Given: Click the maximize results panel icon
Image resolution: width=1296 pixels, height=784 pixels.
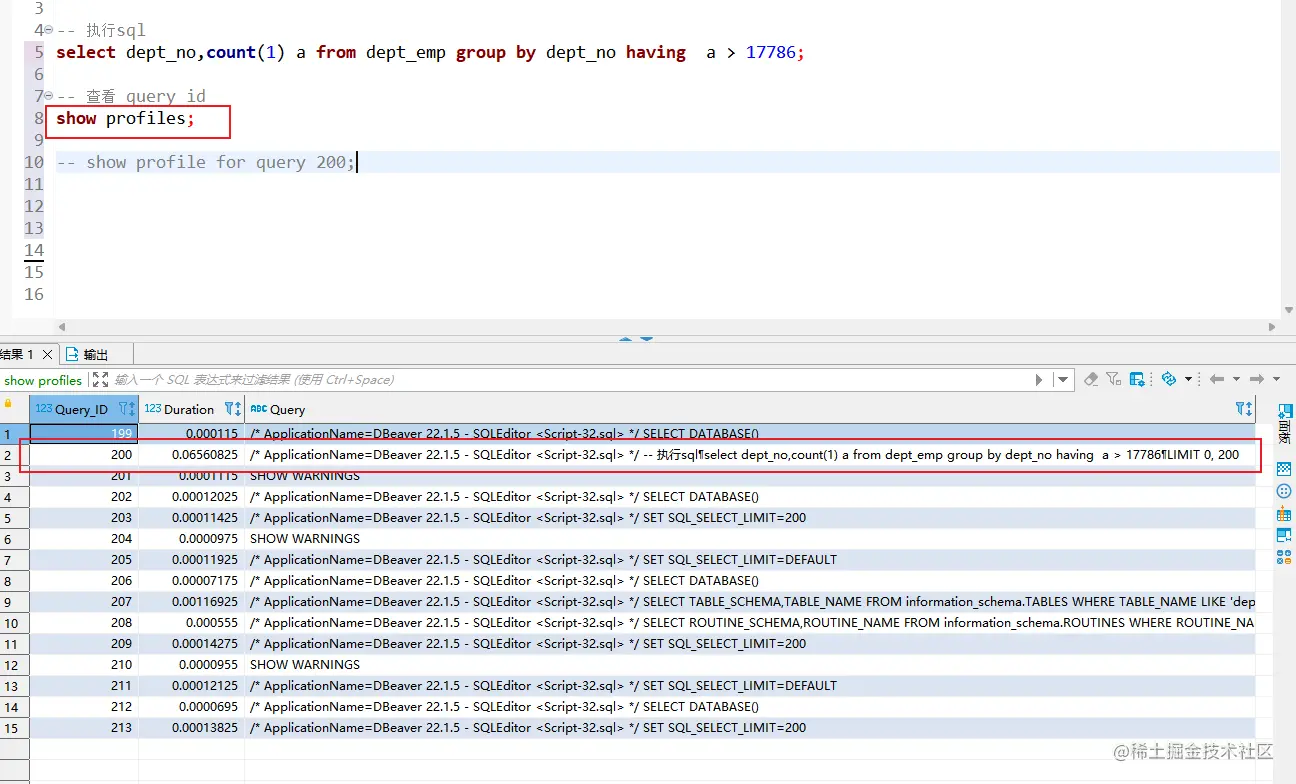Looking at the screenshot, I should pos(100,379).
